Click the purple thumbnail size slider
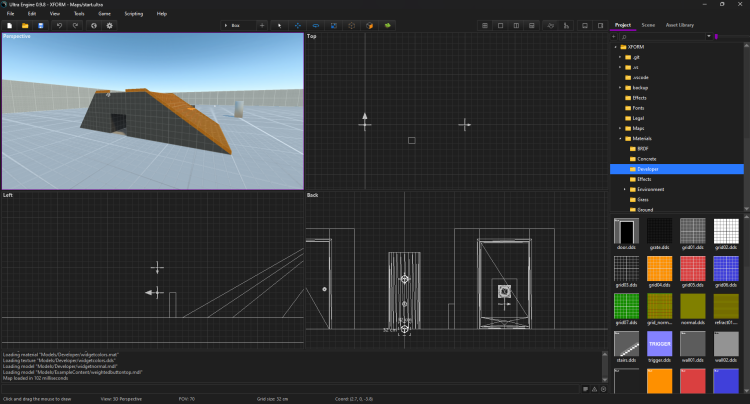This screenshot has height=404, width=750. [716, 36]
